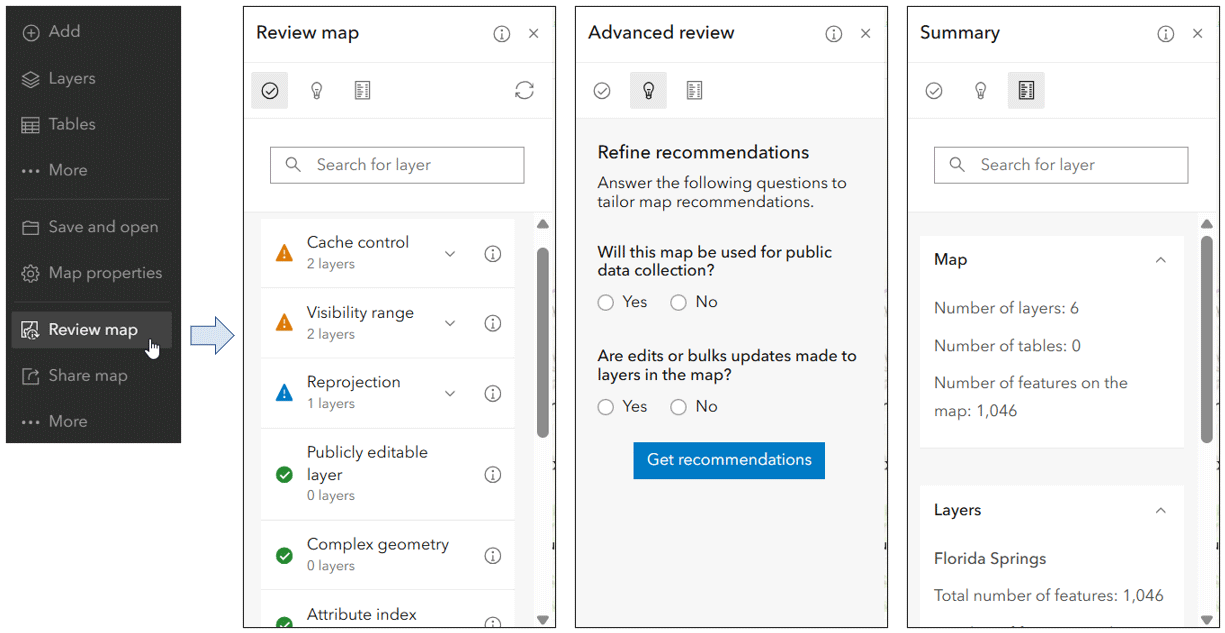
Task: Click search field in Summary panel
Action: (x=1061, y=165)
